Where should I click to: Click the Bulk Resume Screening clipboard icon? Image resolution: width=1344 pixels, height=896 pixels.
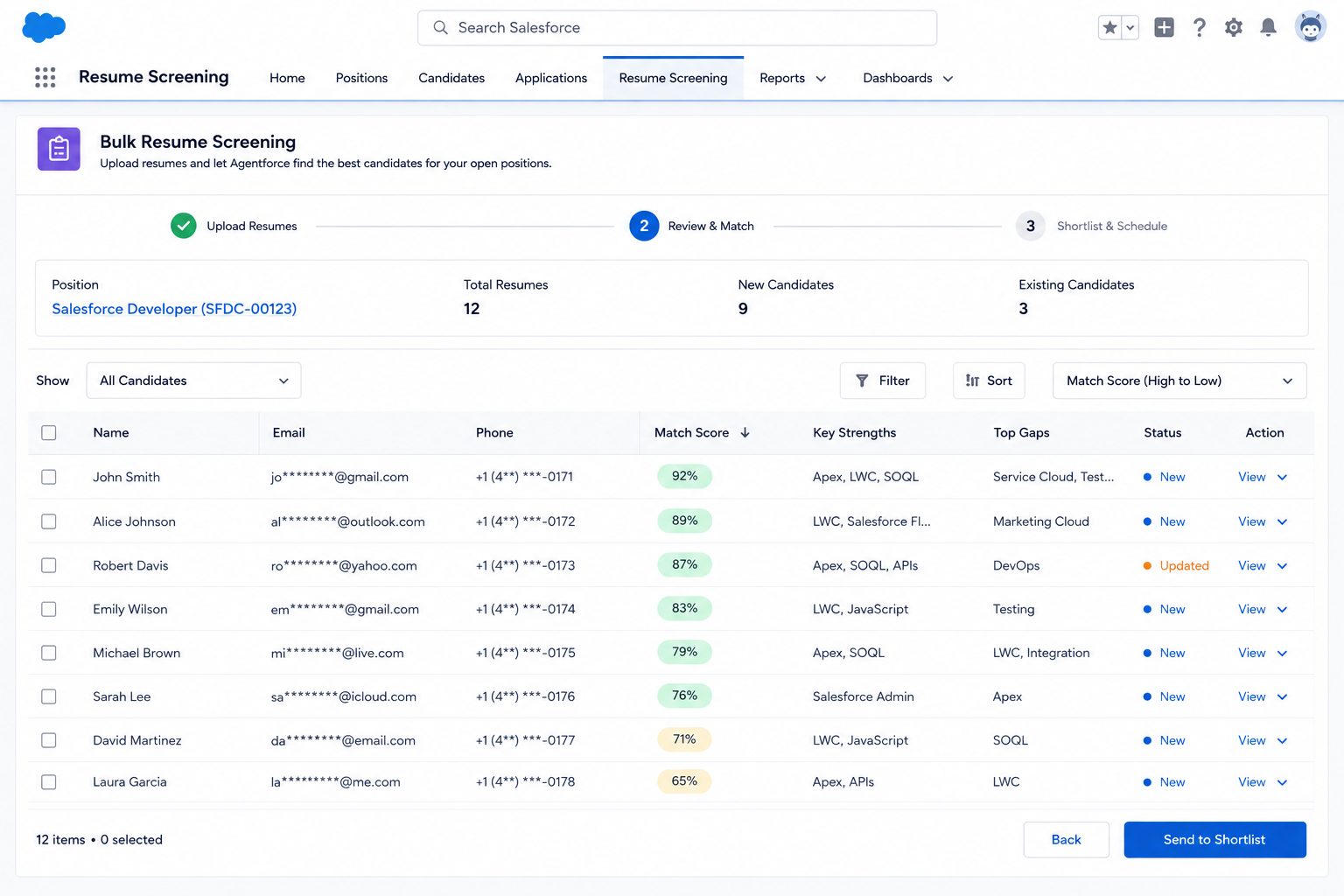pyautogui.click(x=59, y=149)
